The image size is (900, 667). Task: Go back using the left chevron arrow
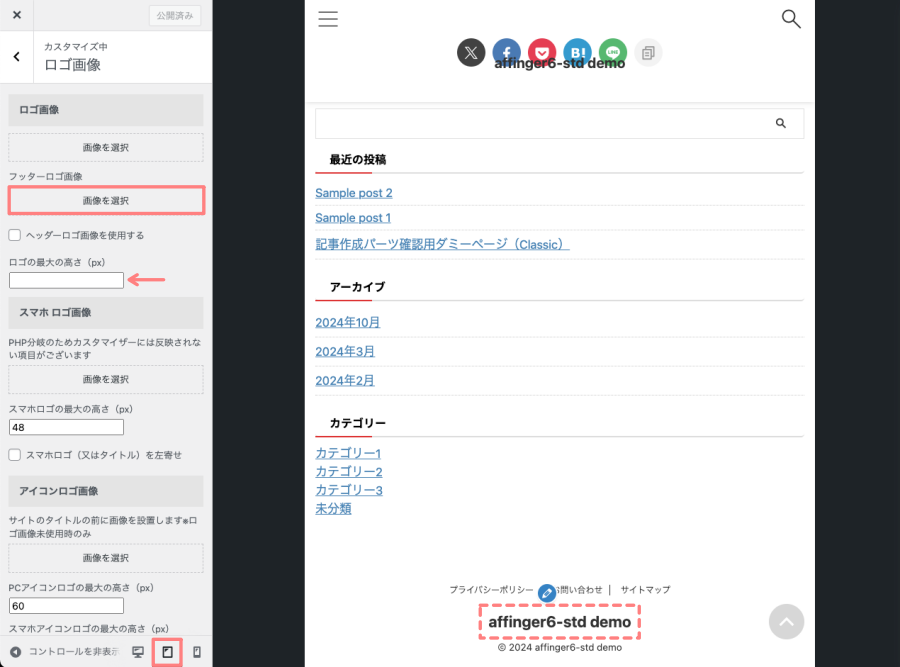tap(17, 57)
